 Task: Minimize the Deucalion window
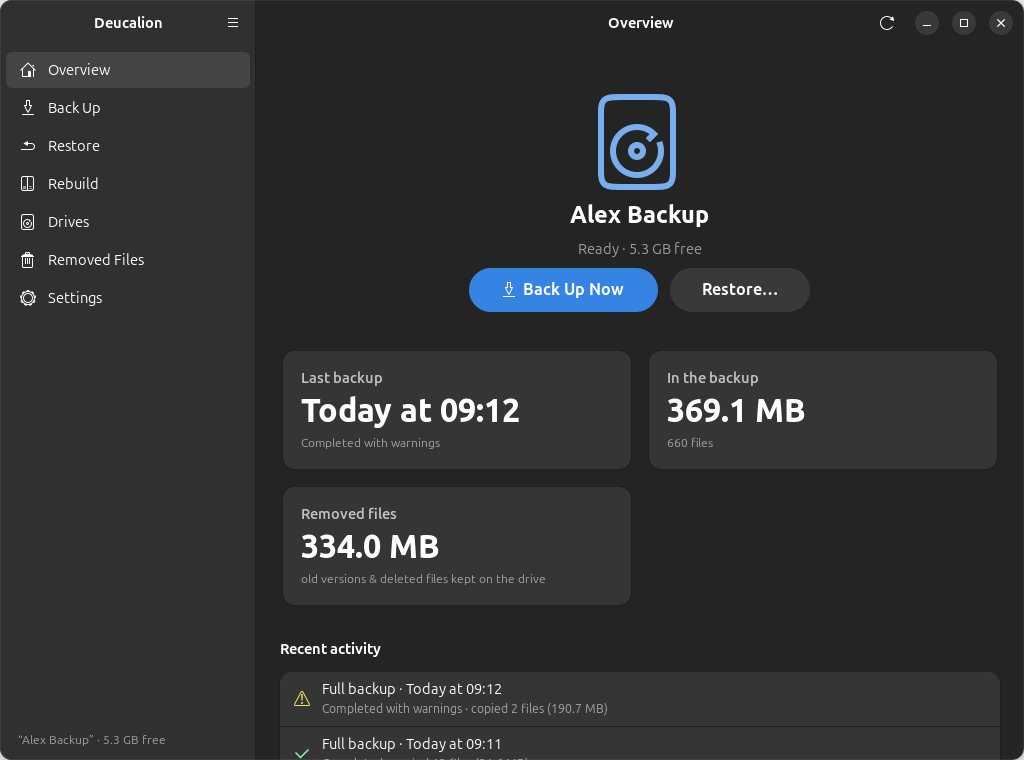pyautogui.click(x=927, y=23)
